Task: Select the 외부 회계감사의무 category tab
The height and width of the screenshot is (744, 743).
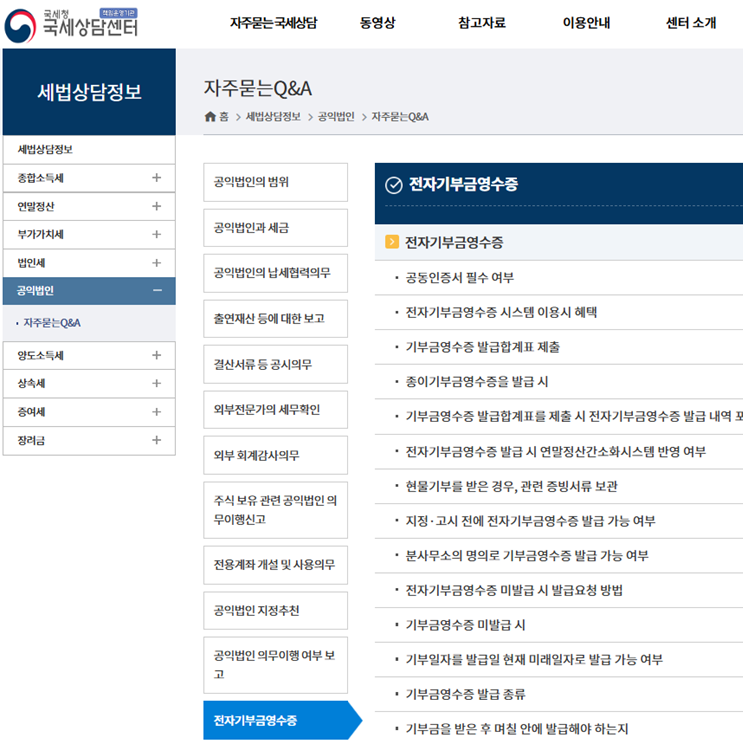Action: [275, 455]
